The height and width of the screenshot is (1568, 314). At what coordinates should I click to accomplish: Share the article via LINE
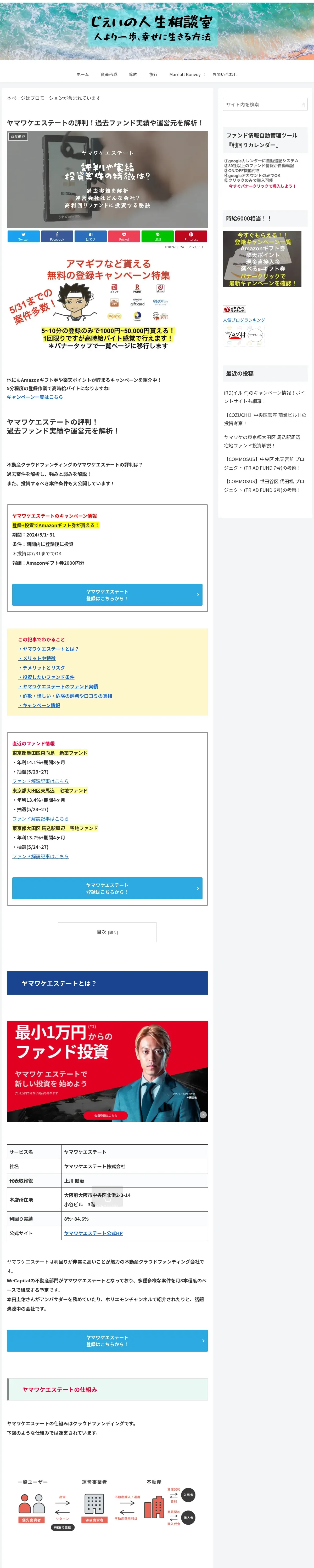pos(157,236)
